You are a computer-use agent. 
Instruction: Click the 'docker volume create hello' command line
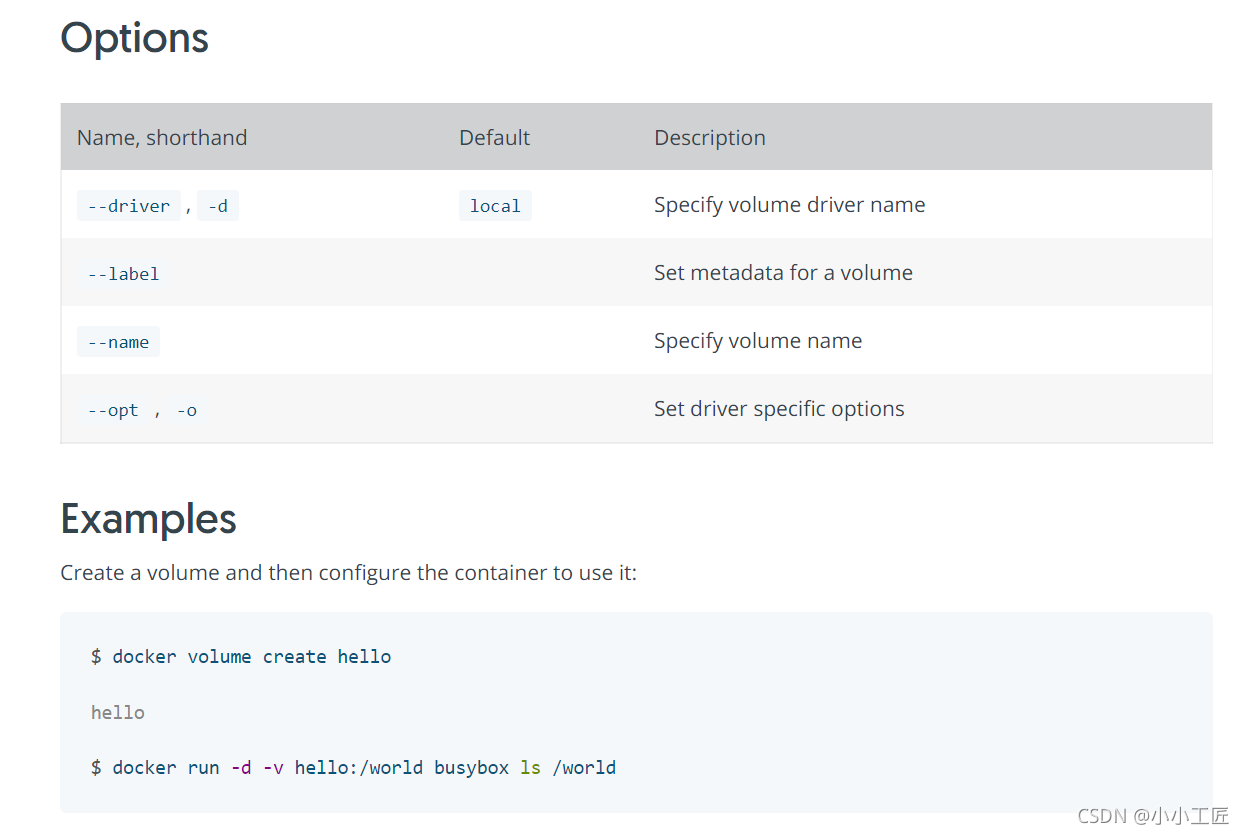pyautogui.click(x=241, y=657)
